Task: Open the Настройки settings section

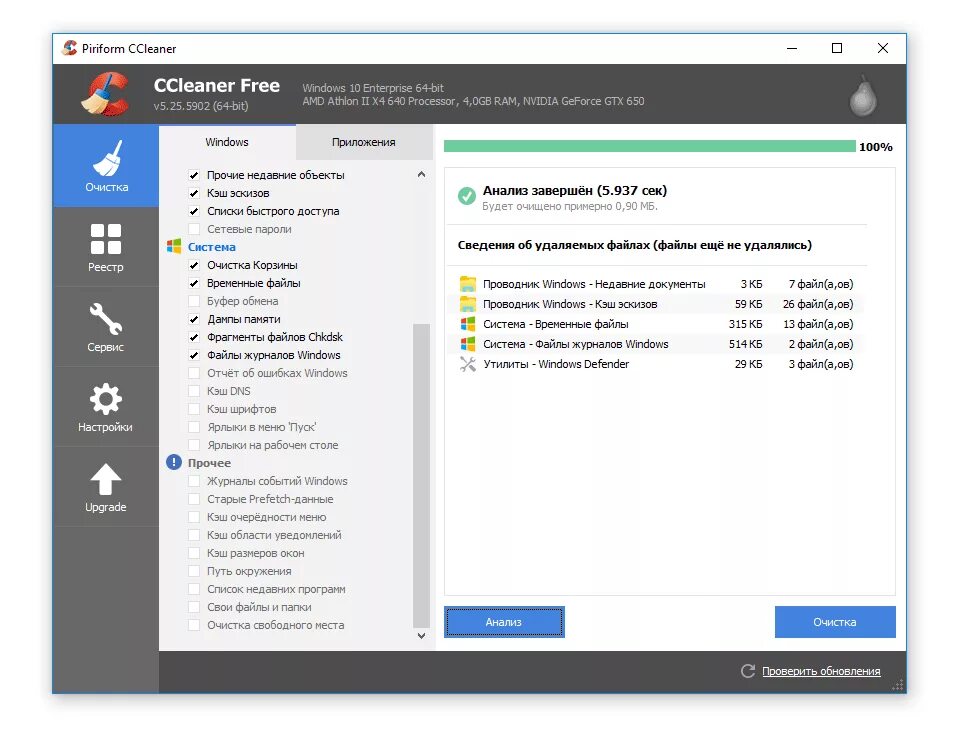Action: coord(106,406)
